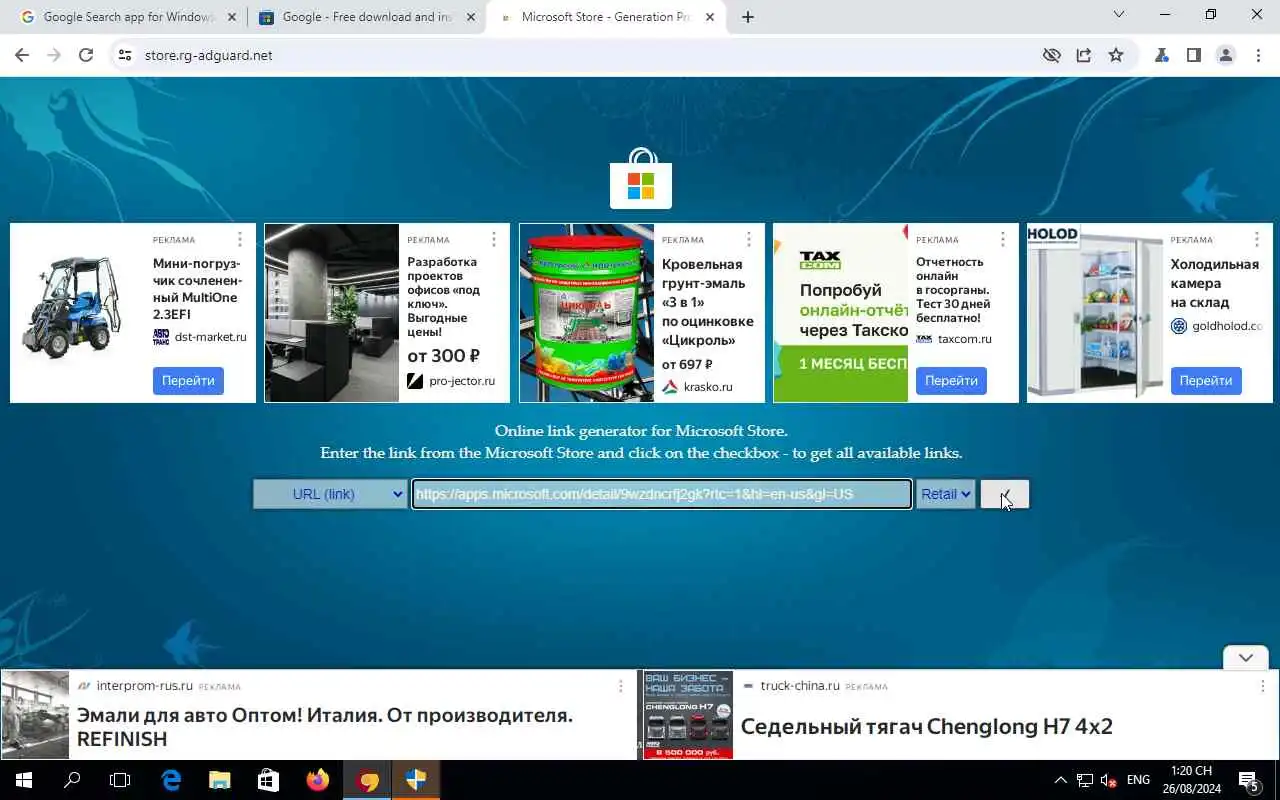Screen dimensions: 1280x800
Task: Switch to Google Free download tab
Action: (x=366, y=17)
